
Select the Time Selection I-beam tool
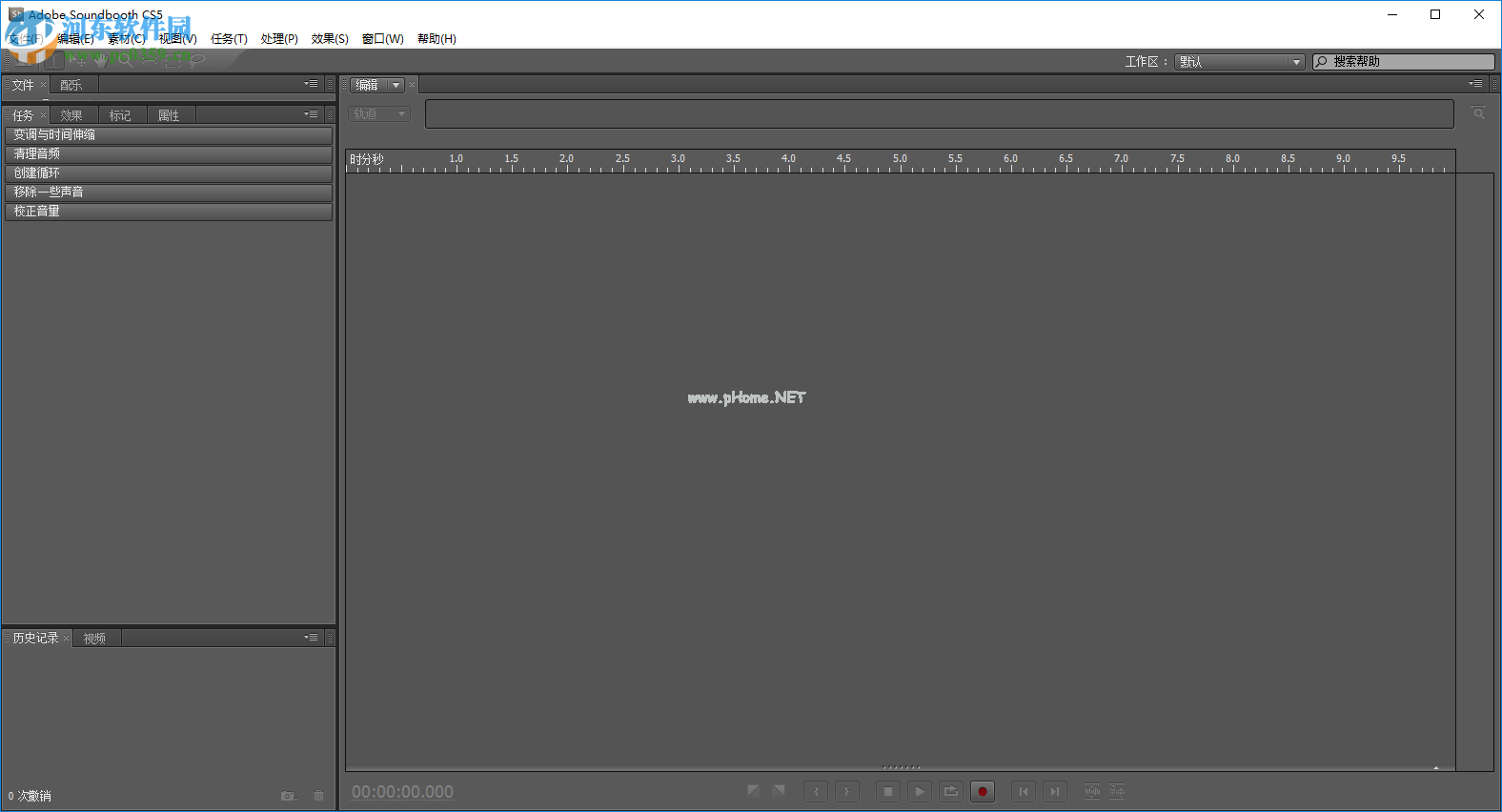pyautogui.click(x=54, y=60)
